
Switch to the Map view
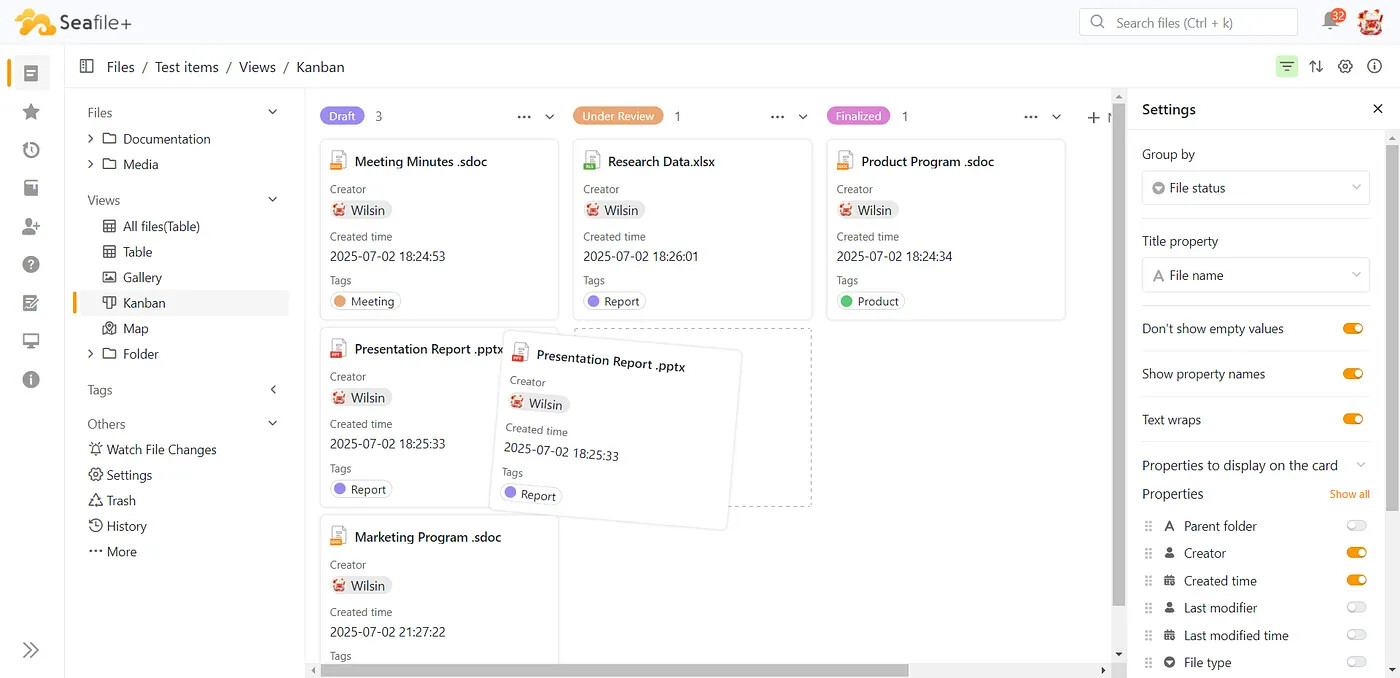coord(135,329)
